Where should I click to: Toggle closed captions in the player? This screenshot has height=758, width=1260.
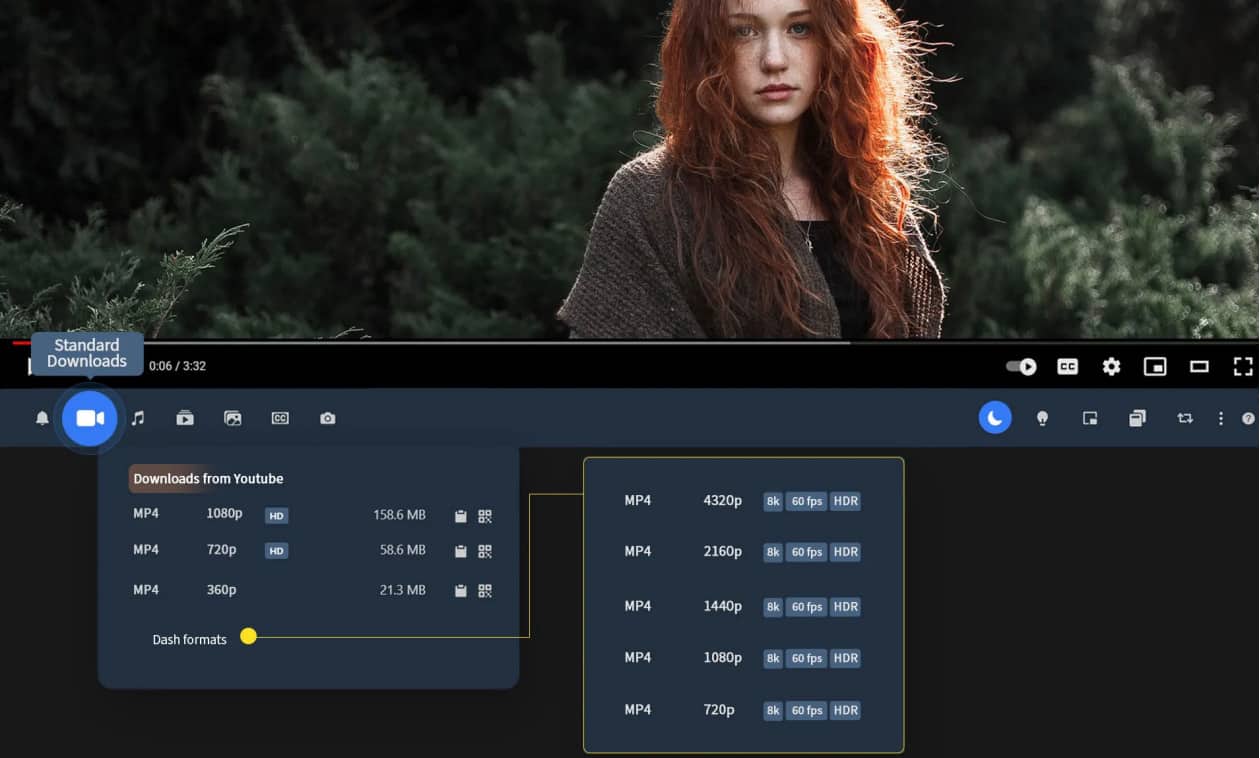(x=1067, y=367)
